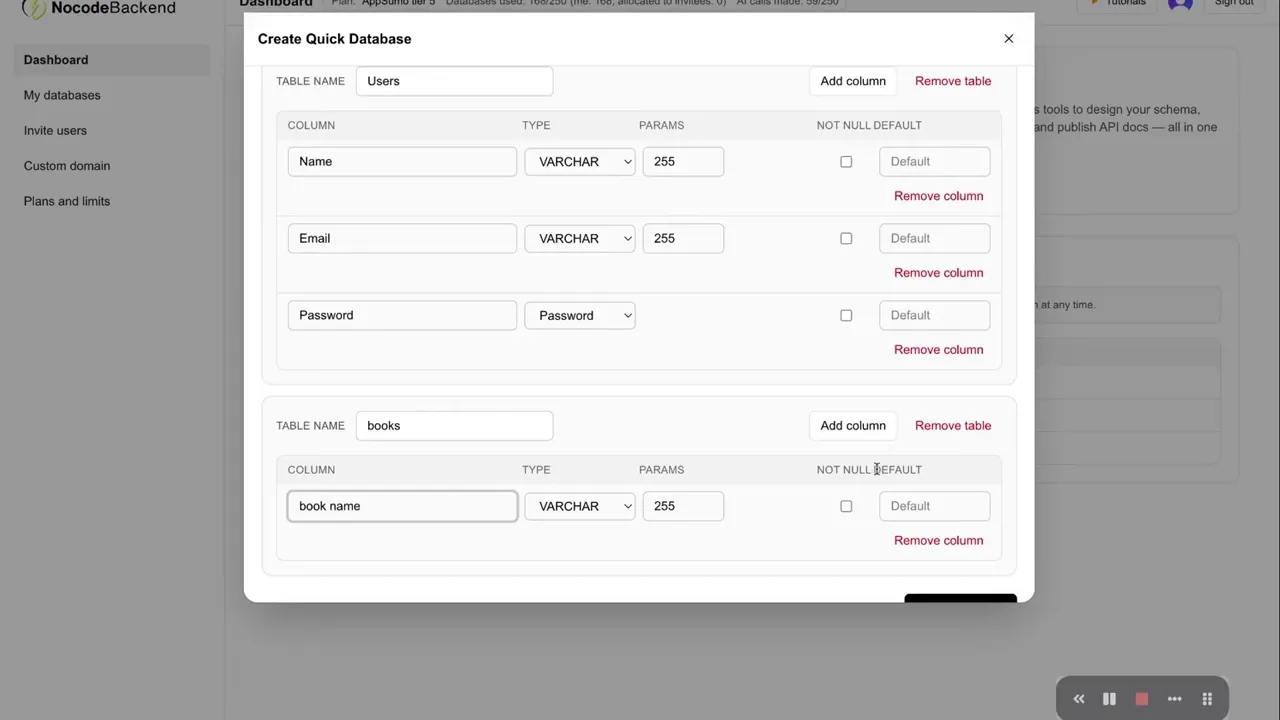
Task: Enable NOT NULL for the Name column
Action: [x=846, y=162]
